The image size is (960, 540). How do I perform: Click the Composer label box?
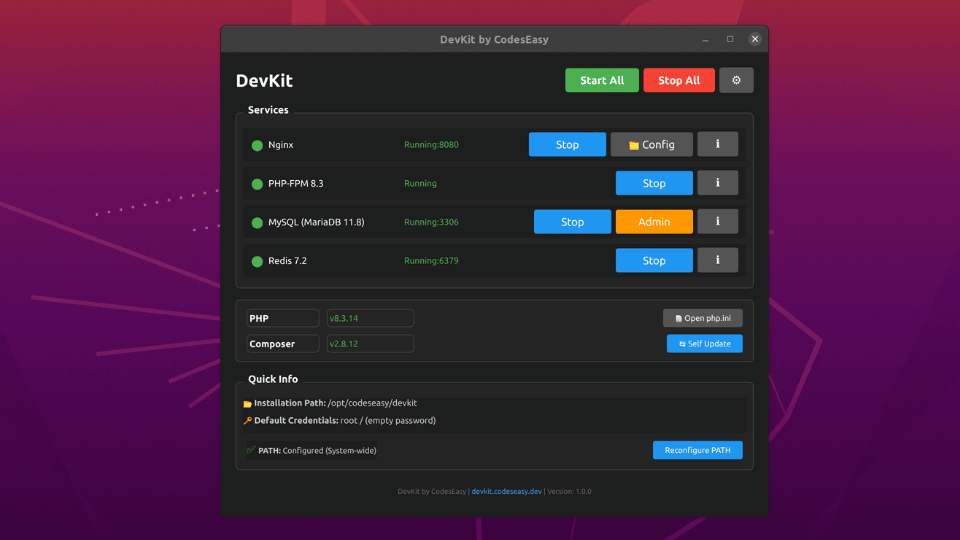coord(282,343)
